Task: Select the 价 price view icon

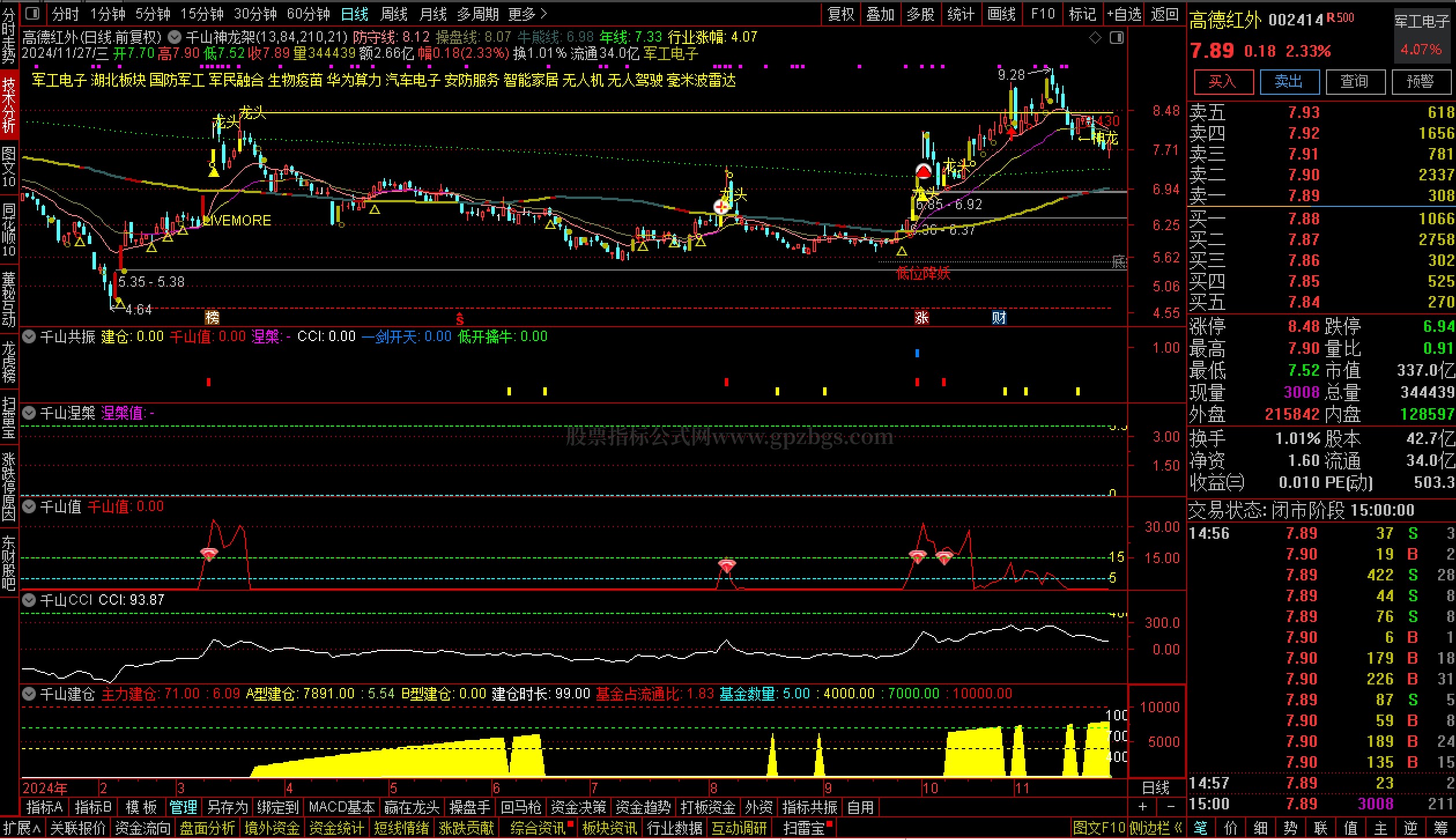Action: 1231,828
